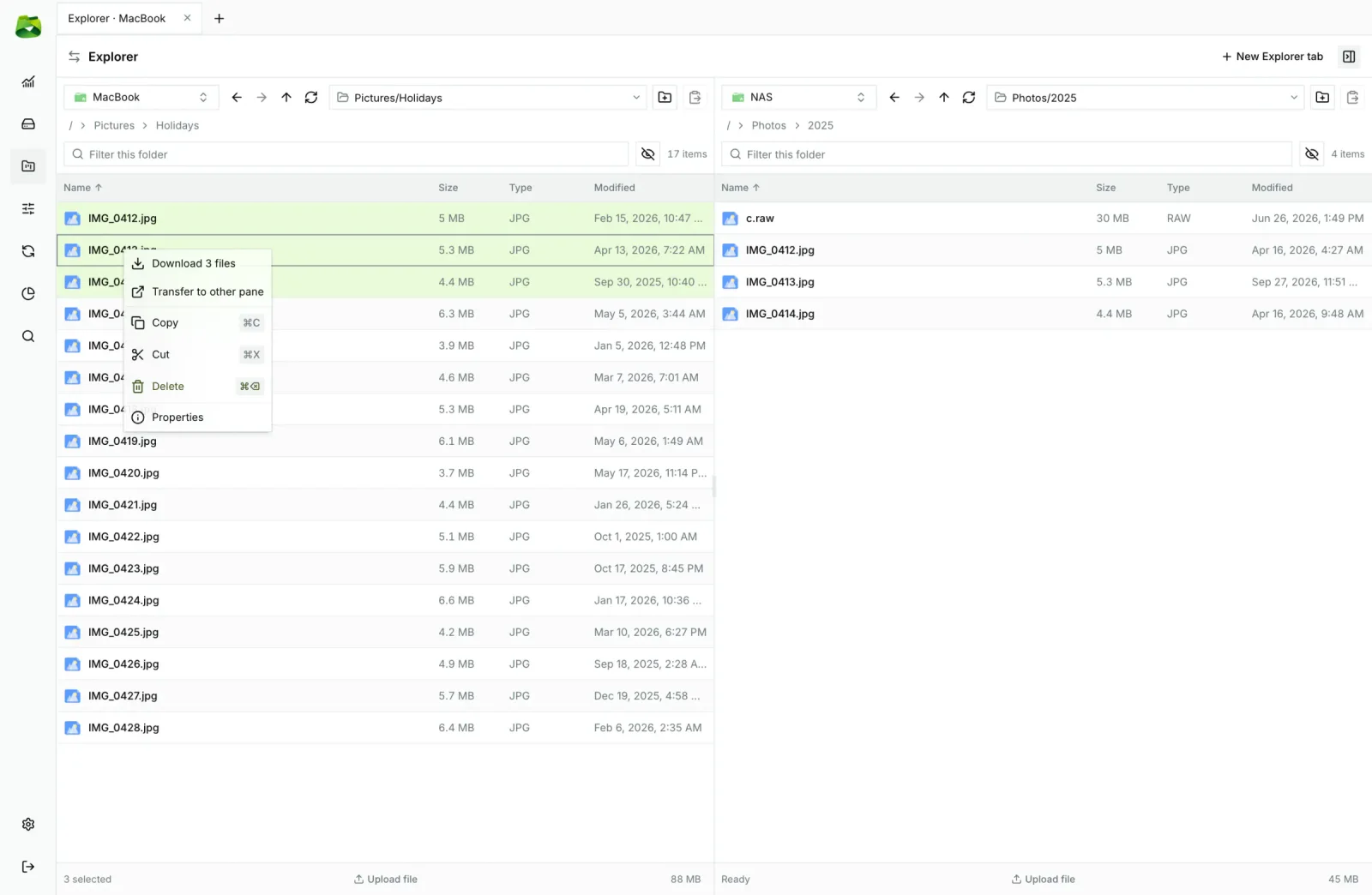The width and height of the screenshot is (1372, 895).
Task: Click Upload file in NAS pane
Action: tap(1043, 880)
